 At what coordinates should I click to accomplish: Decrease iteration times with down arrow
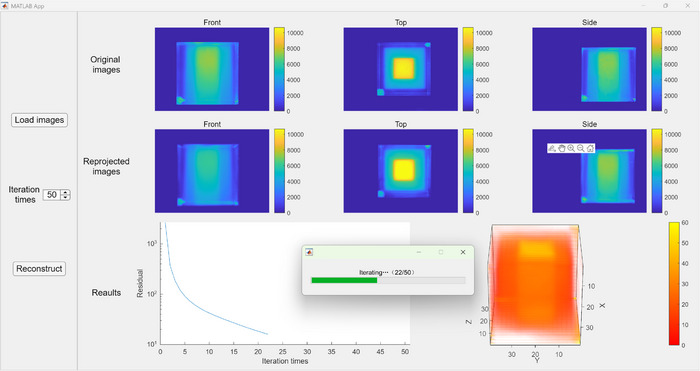(x=66, y=197)
